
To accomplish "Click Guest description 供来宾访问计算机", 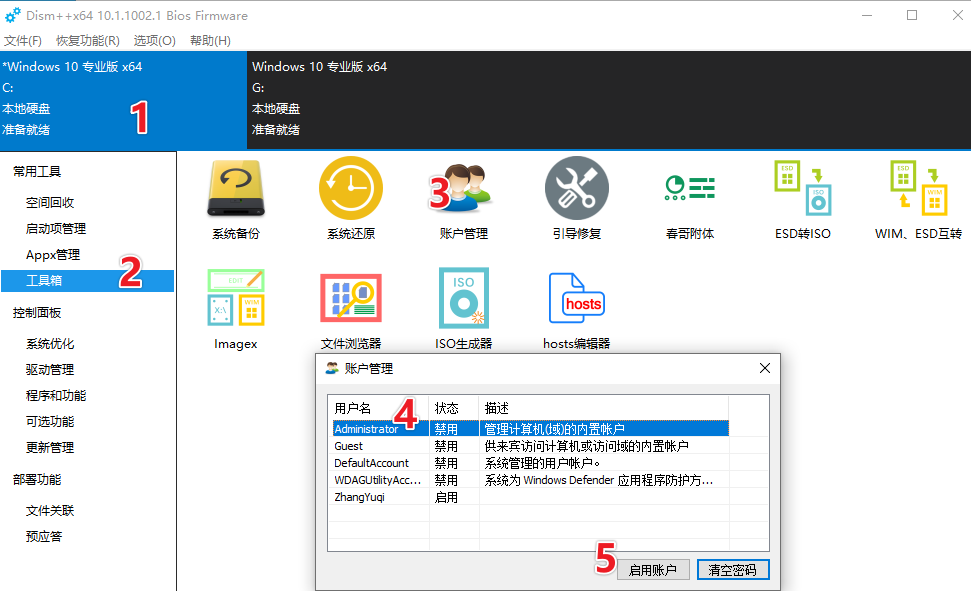I will (586, 446).
